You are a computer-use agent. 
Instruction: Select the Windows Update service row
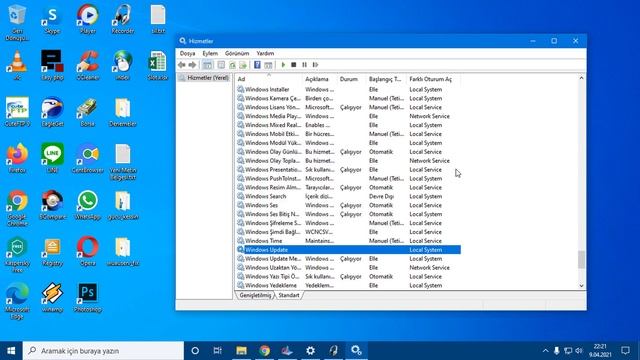[349, 250]
